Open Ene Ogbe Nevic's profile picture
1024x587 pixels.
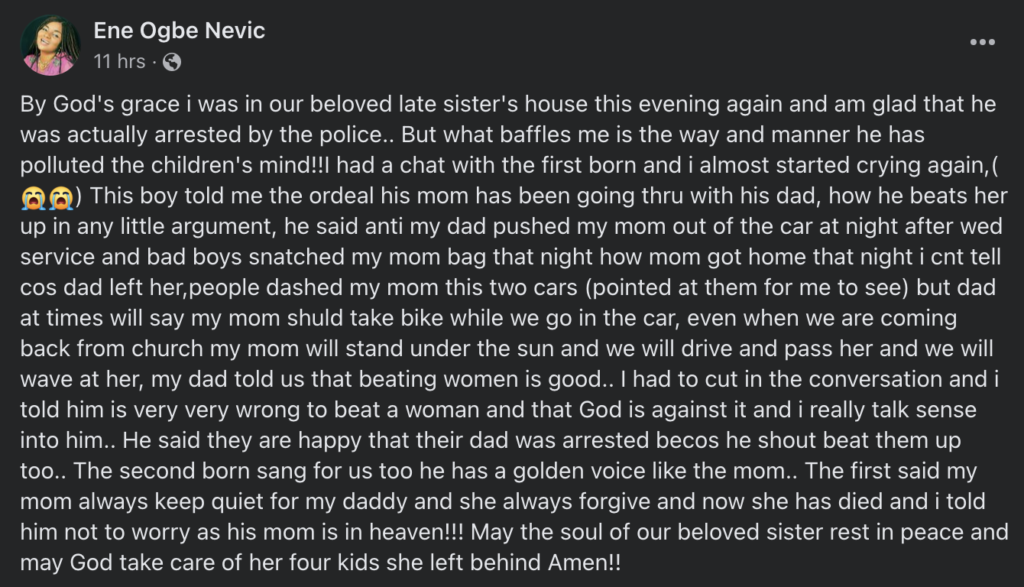click(x=50, y=46)
